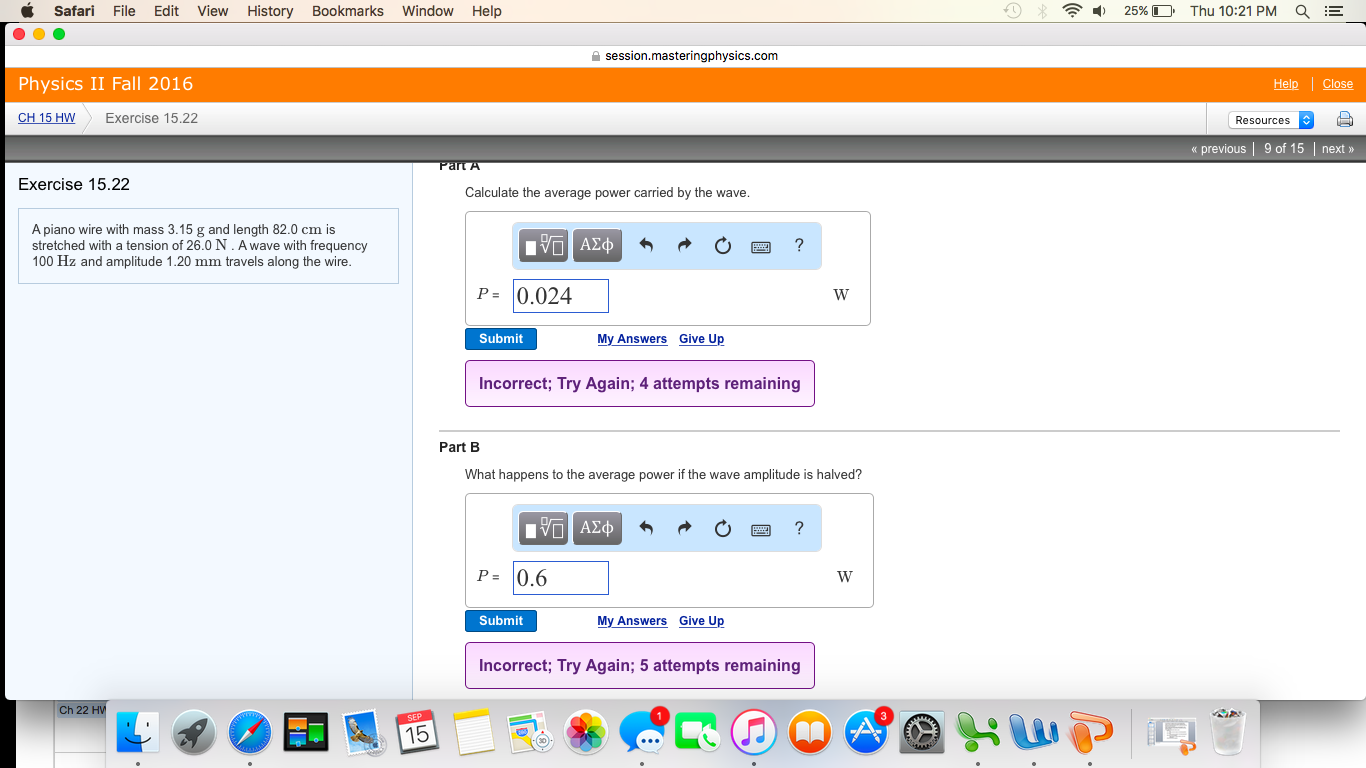Show keyboard shortcuts for Part B
Image resolution: width=1366 pixels, height=768 pixels.
pos(761,529)
